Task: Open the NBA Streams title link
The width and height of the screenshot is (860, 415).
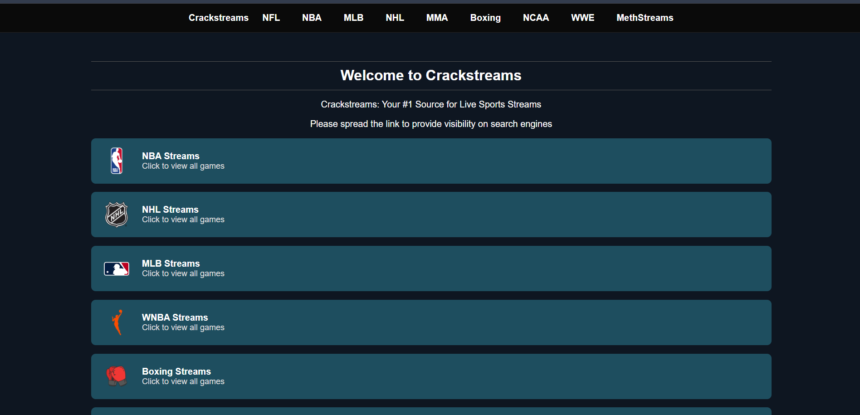Action: coord(171,156)
